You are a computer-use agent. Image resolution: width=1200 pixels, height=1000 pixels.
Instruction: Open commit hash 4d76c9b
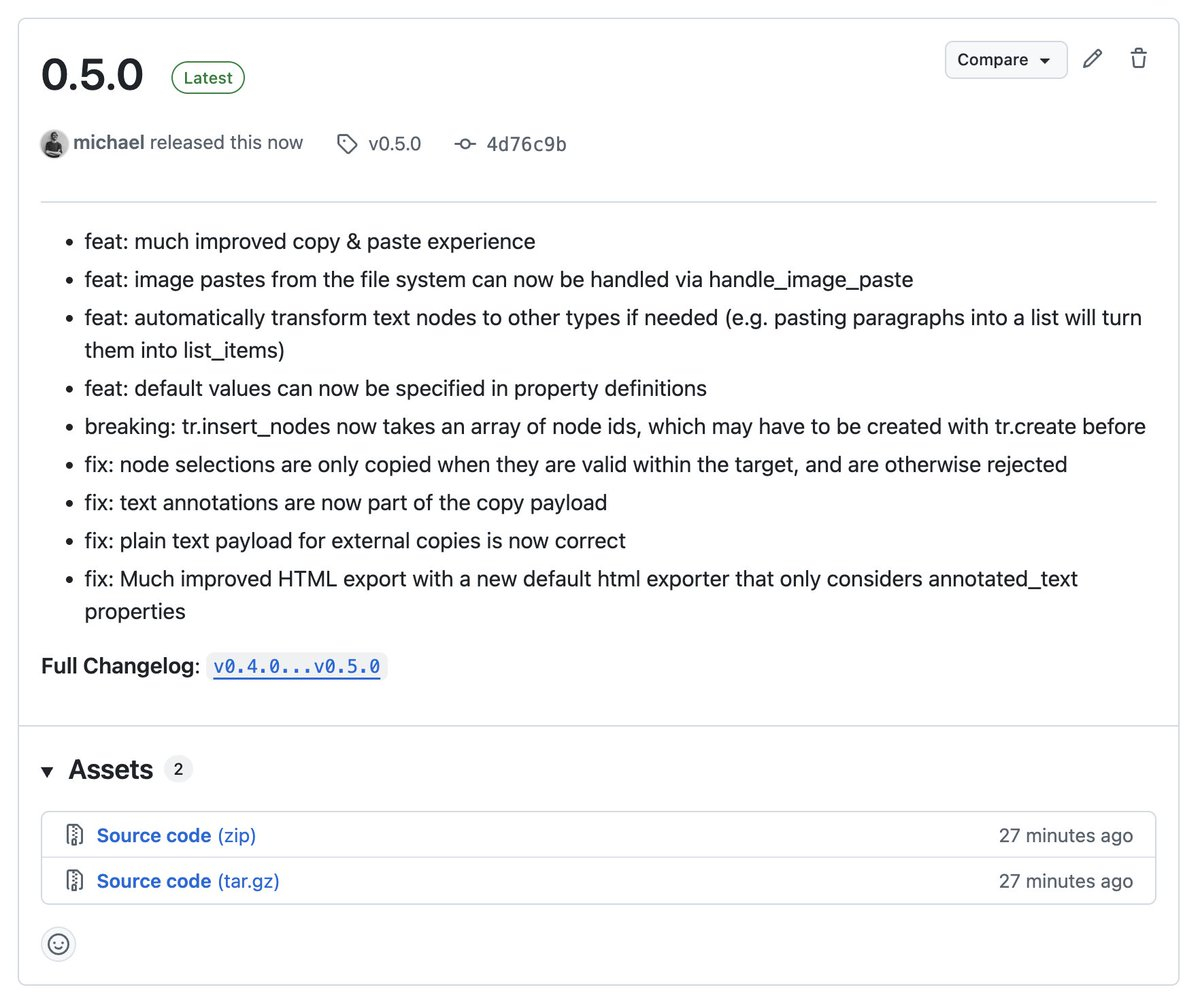point(526,144)
